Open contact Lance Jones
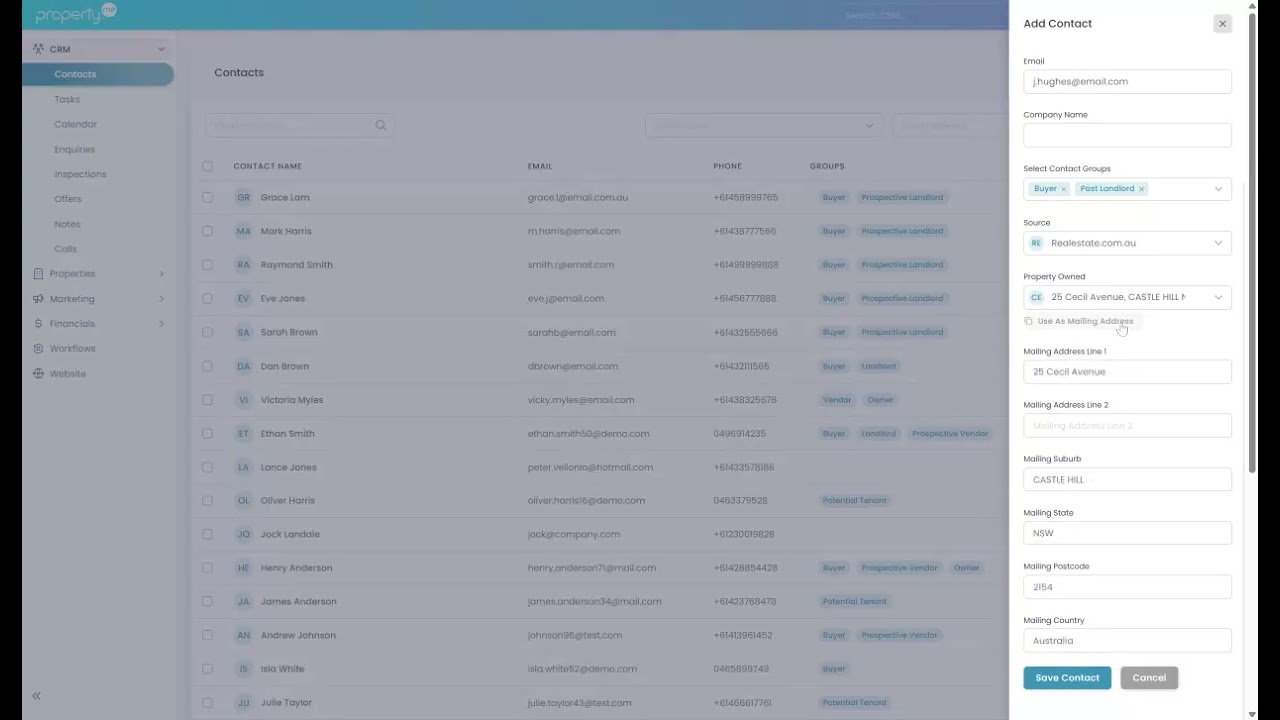Image resolution: width=1280 pixels, height=720 pixels. (x=288, y=467)
